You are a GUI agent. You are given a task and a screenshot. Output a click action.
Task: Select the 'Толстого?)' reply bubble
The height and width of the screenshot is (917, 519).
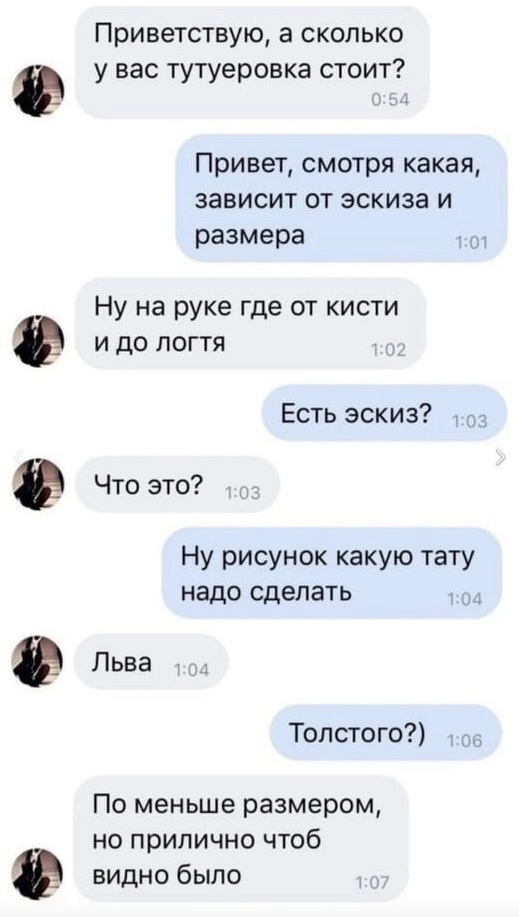pyautogui.click(x=387, y=732)
